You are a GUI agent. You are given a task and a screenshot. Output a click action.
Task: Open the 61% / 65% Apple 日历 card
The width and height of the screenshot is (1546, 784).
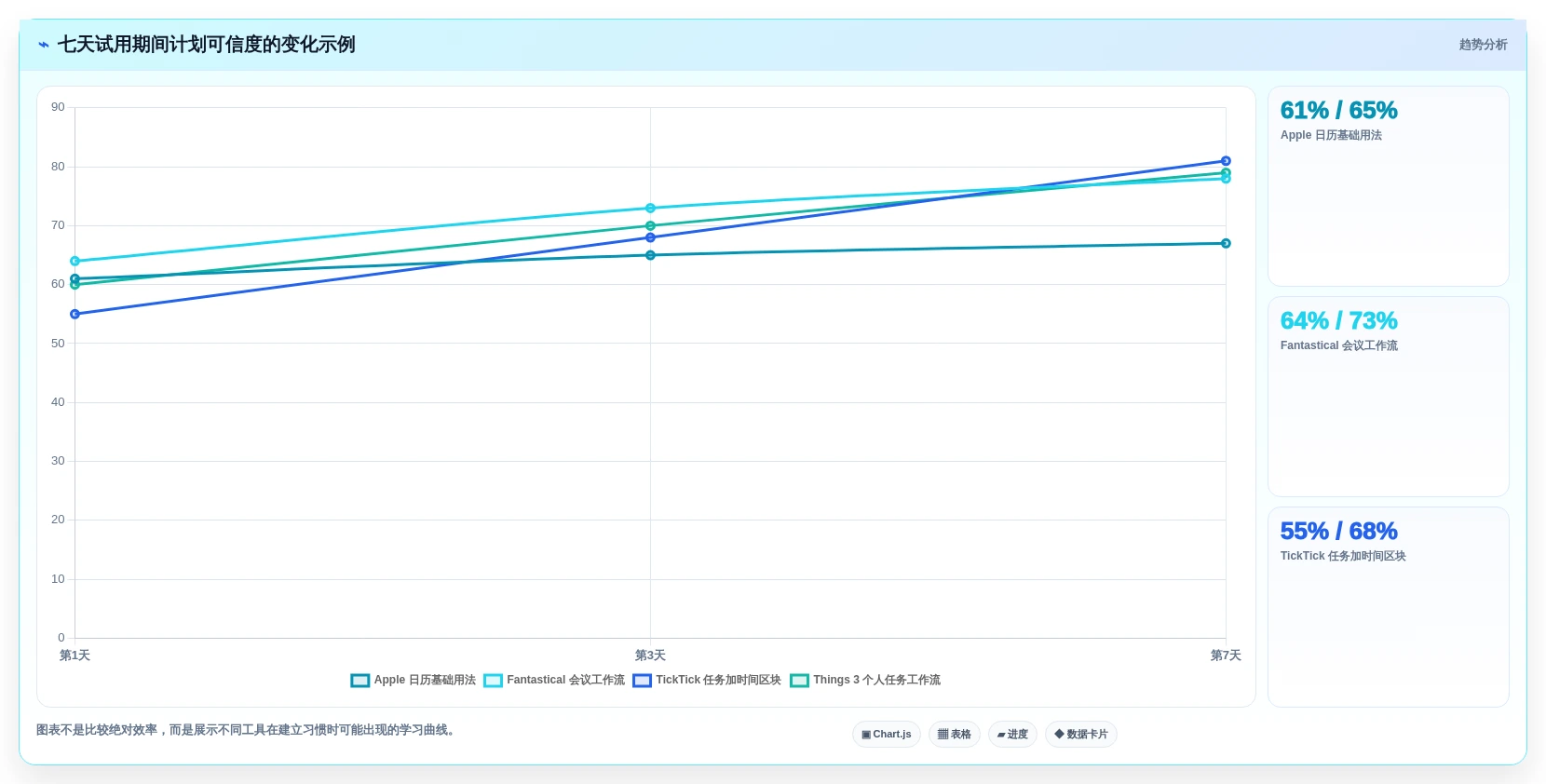tap(1389, 186)
